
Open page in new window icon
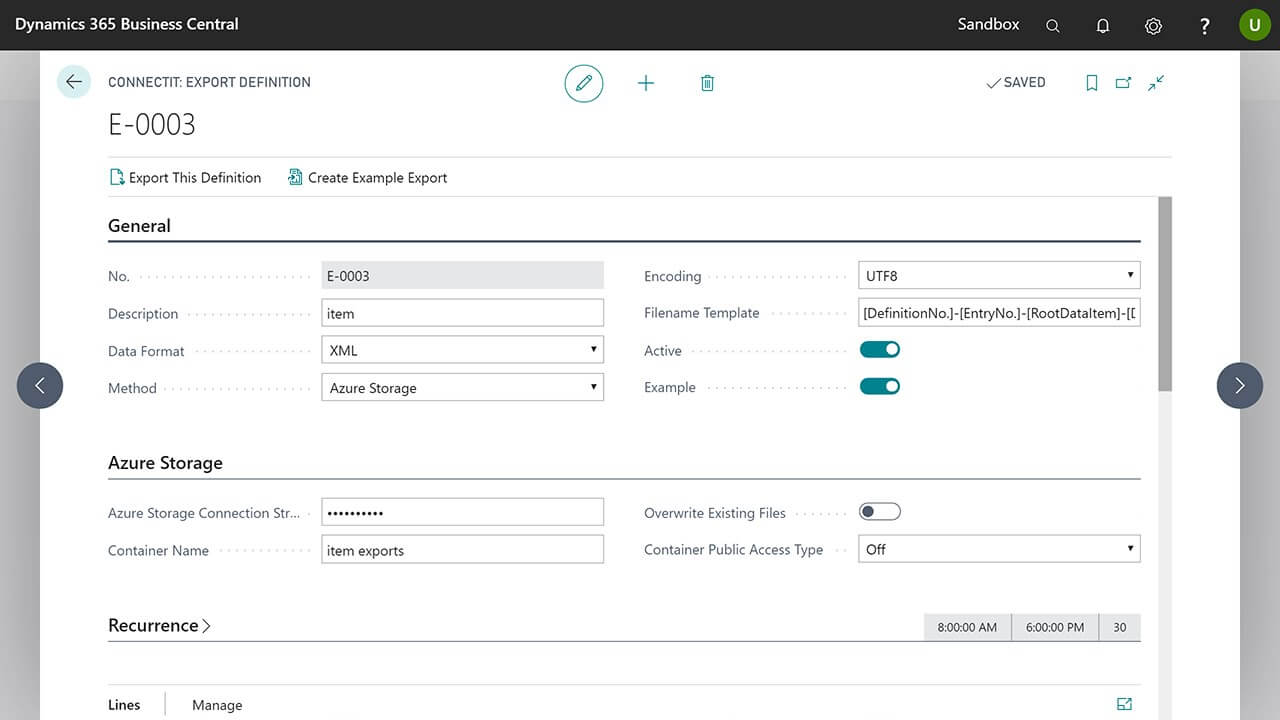[1123, 83]
